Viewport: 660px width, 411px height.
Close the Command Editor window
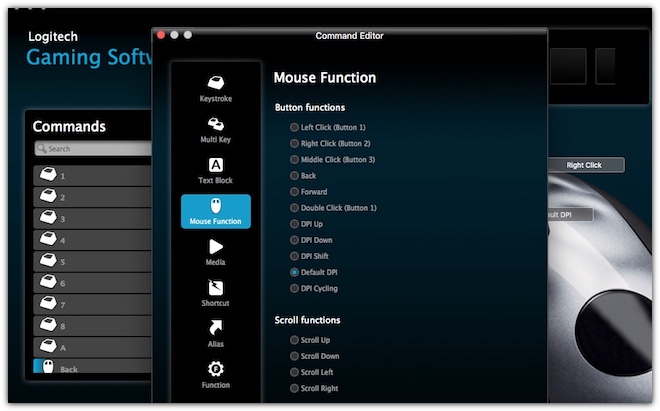point(161,35)
